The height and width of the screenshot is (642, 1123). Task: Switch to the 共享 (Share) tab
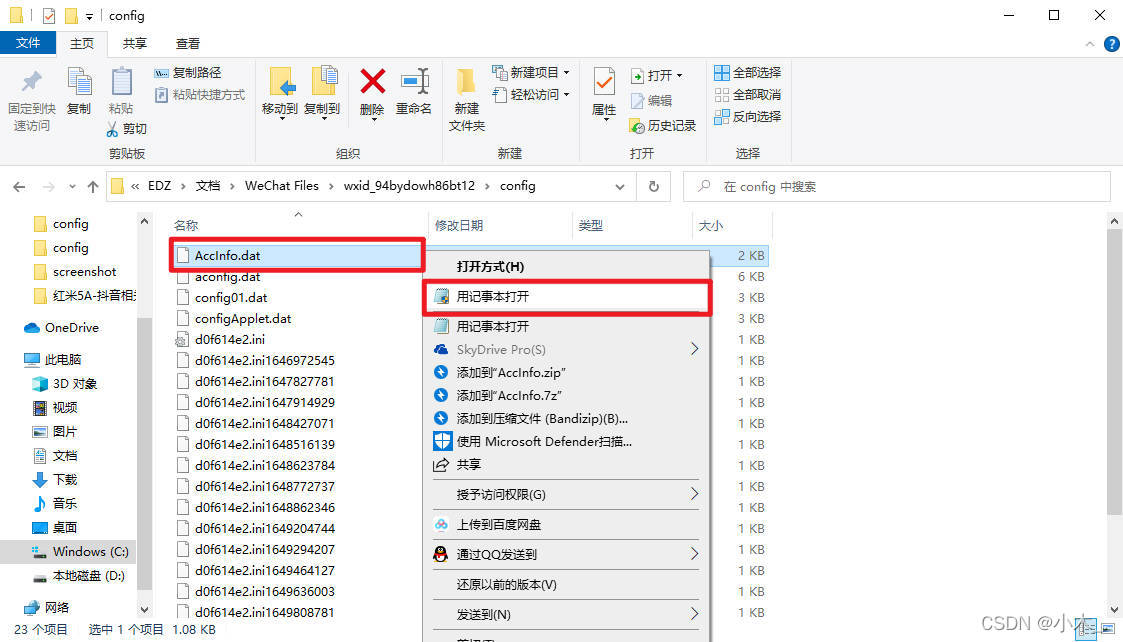(134, 44)
